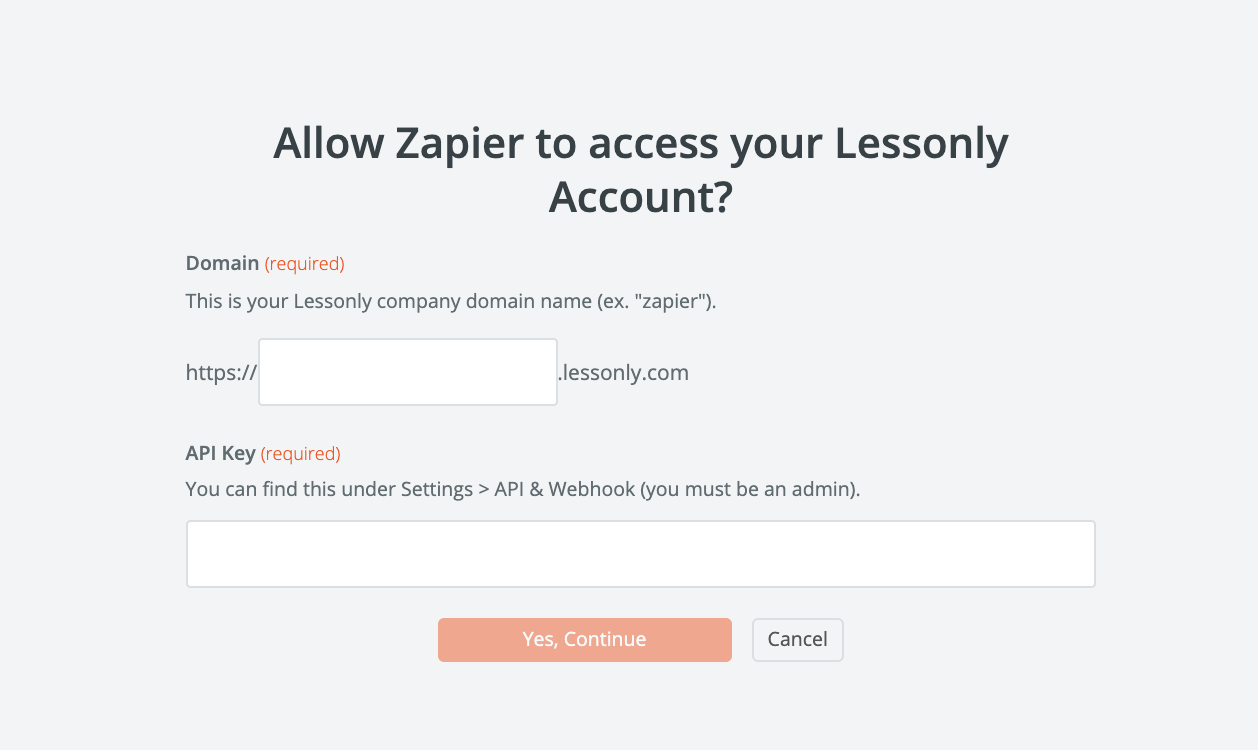Click the word Zapier in the heading
The image size is (1258, 750).
(x=459, y=144)
